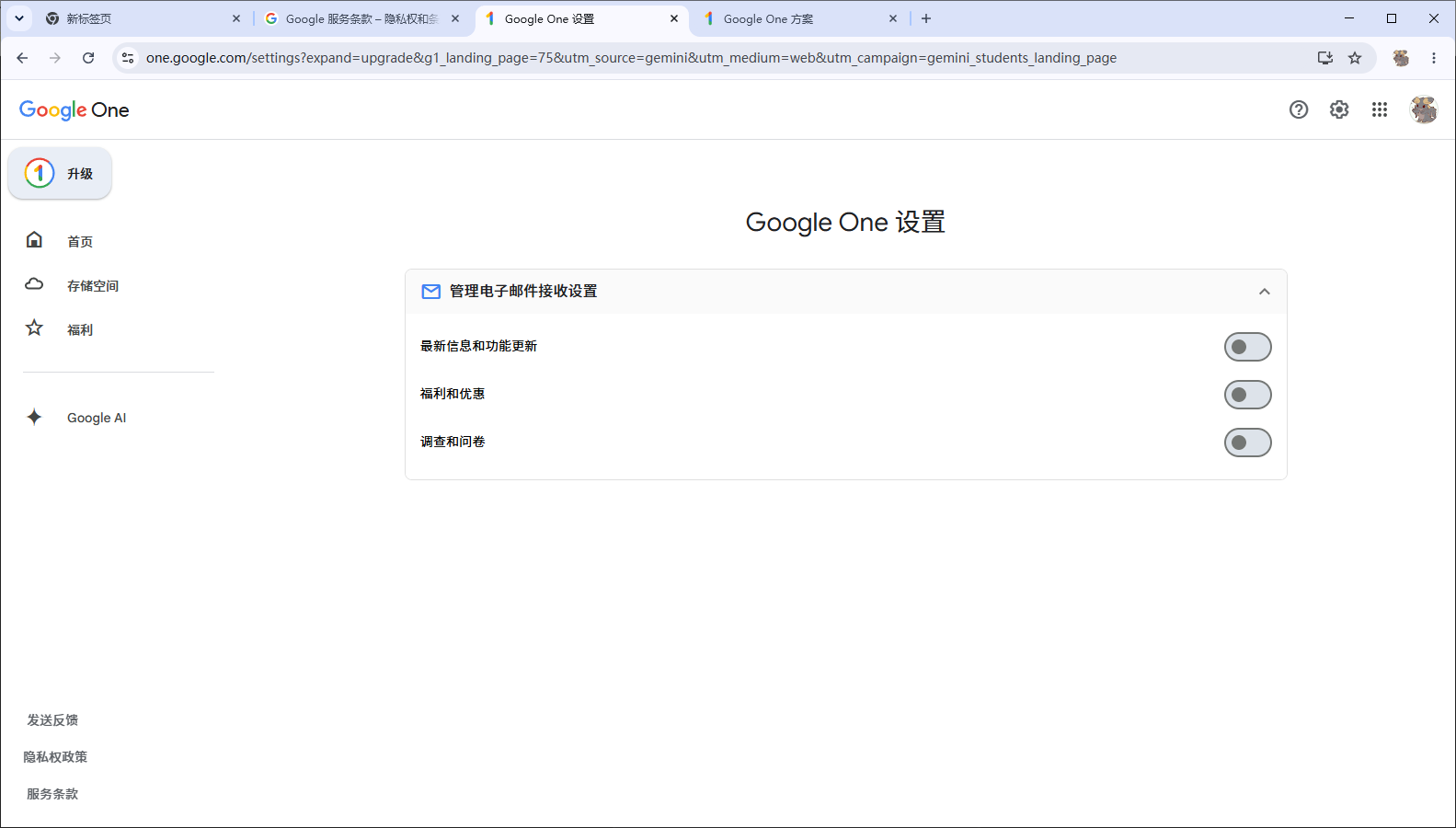Click the mail envelope icon in settings card

[430, 292]
